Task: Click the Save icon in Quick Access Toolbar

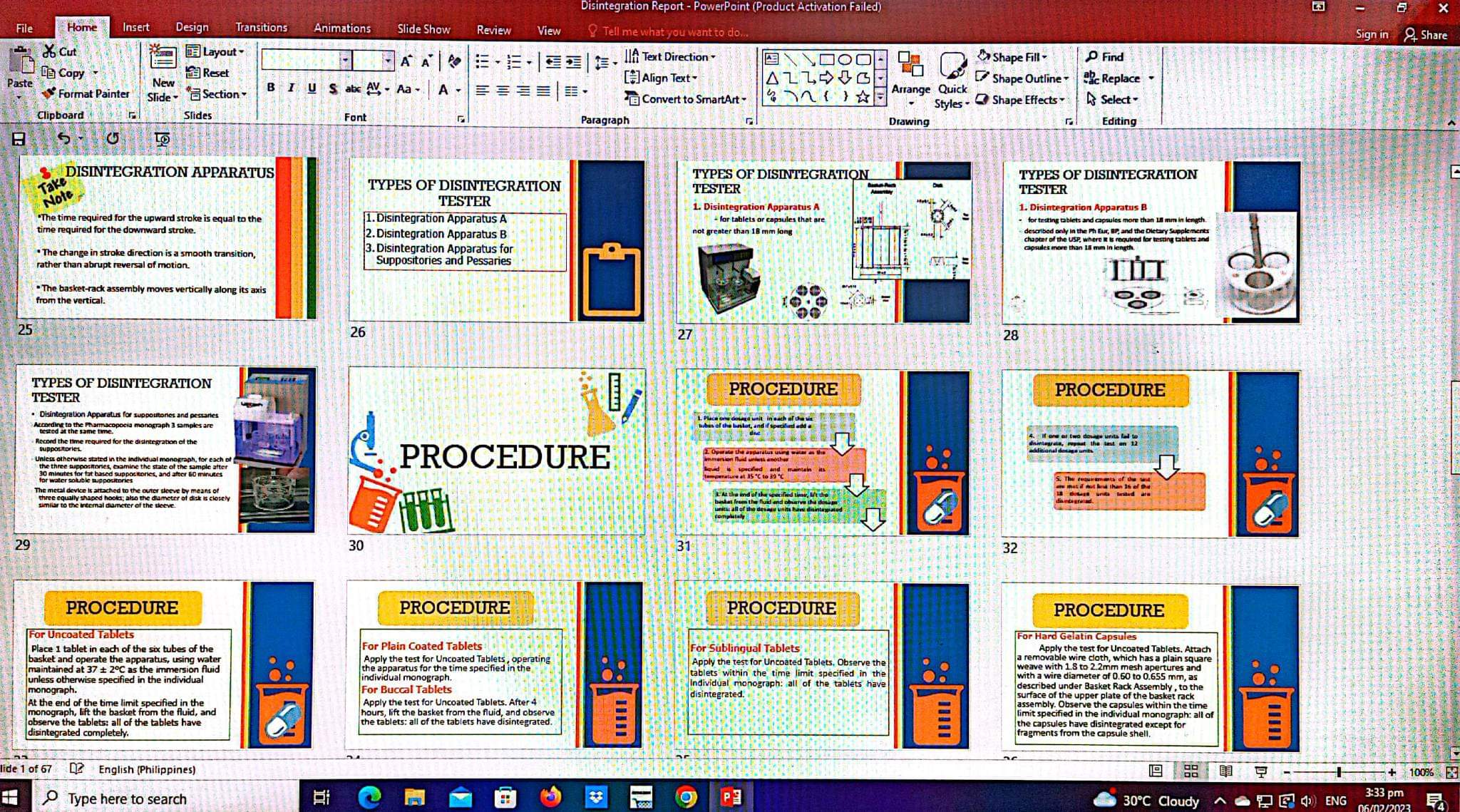Action: [x=19, y=138]
